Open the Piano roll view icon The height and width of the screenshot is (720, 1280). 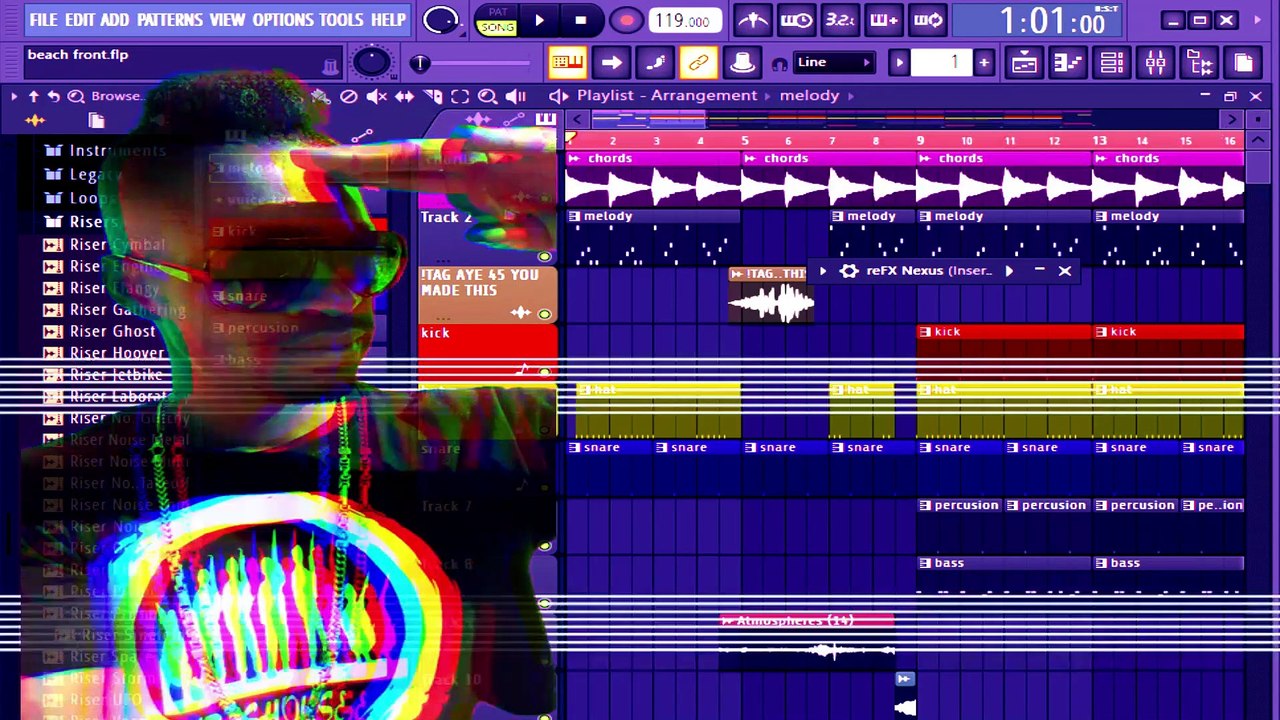tap(1068, 63)
